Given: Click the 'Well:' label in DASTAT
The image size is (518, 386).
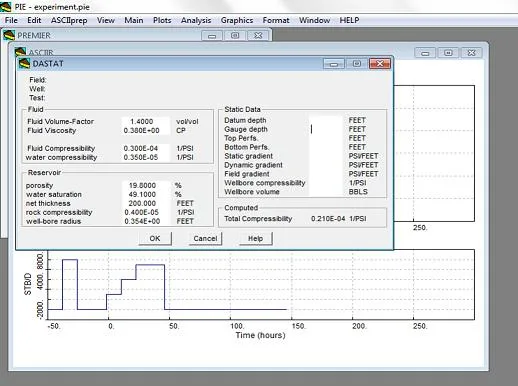Looking at the screenshot, I should click(x=37, y=89).
